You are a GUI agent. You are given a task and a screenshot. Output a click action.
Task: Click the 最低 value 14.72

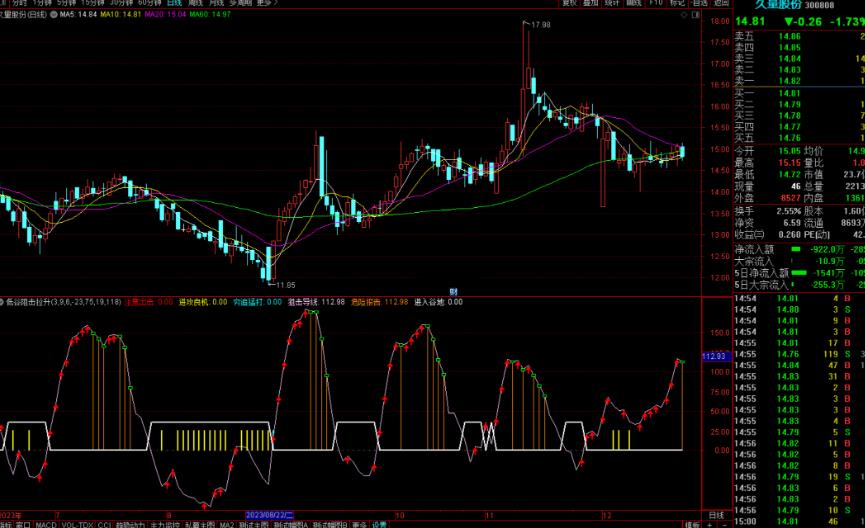pos(789,174)
